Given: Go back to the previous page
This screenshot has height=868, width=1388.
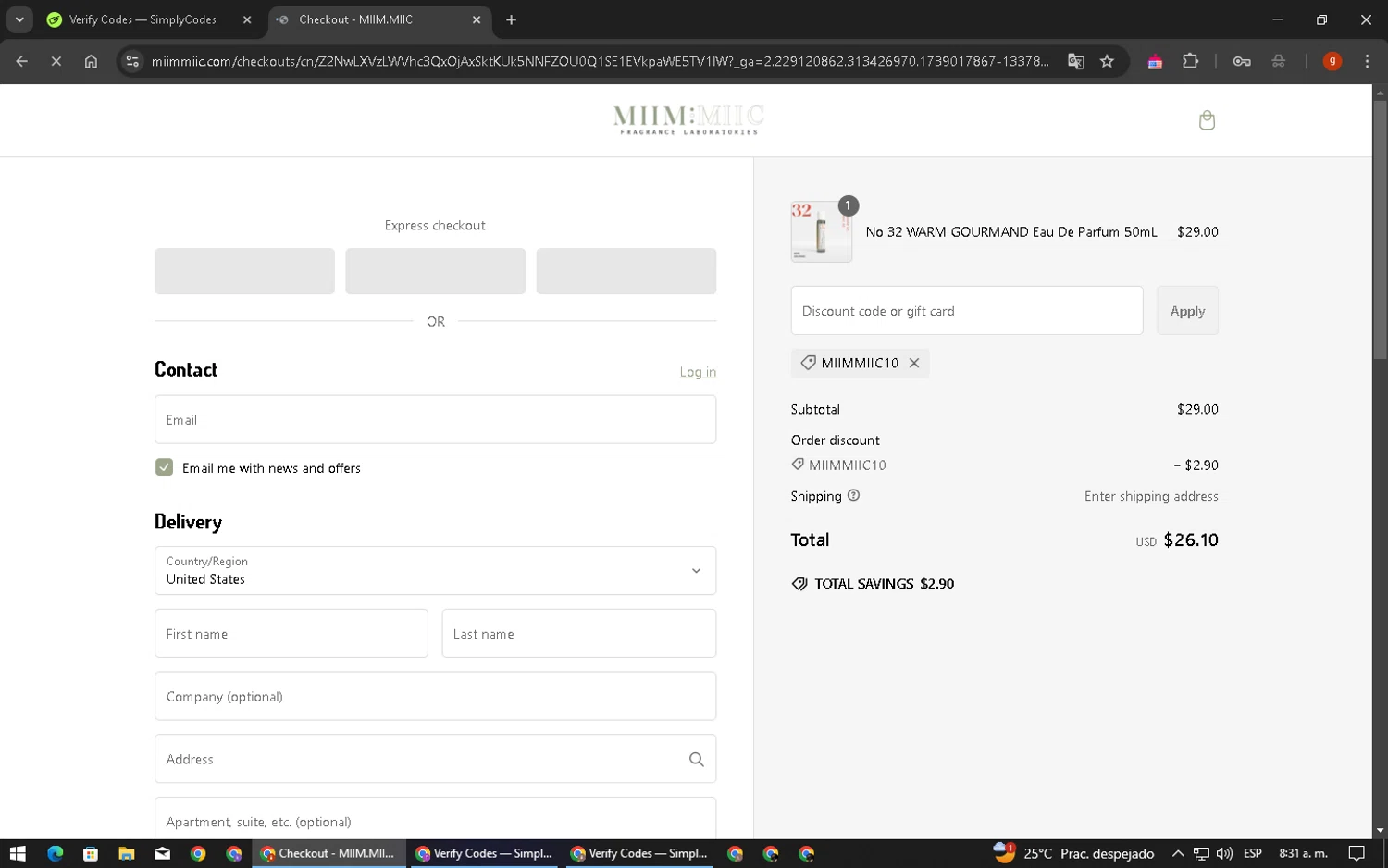Looking at the screenshot, I should pos(21,61).
